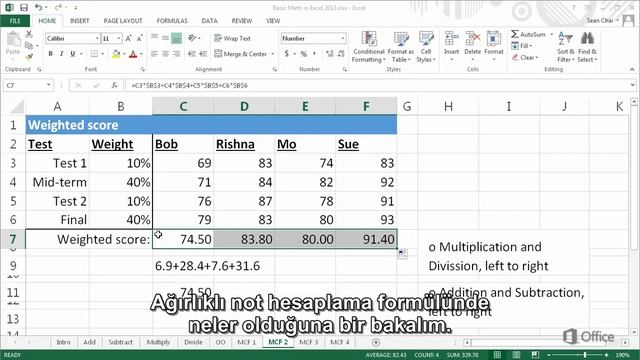Click the Decrease Decimal icon
The width and height of the screenshot is (640, 360).
pyautogui.click(x=341, y=54)
